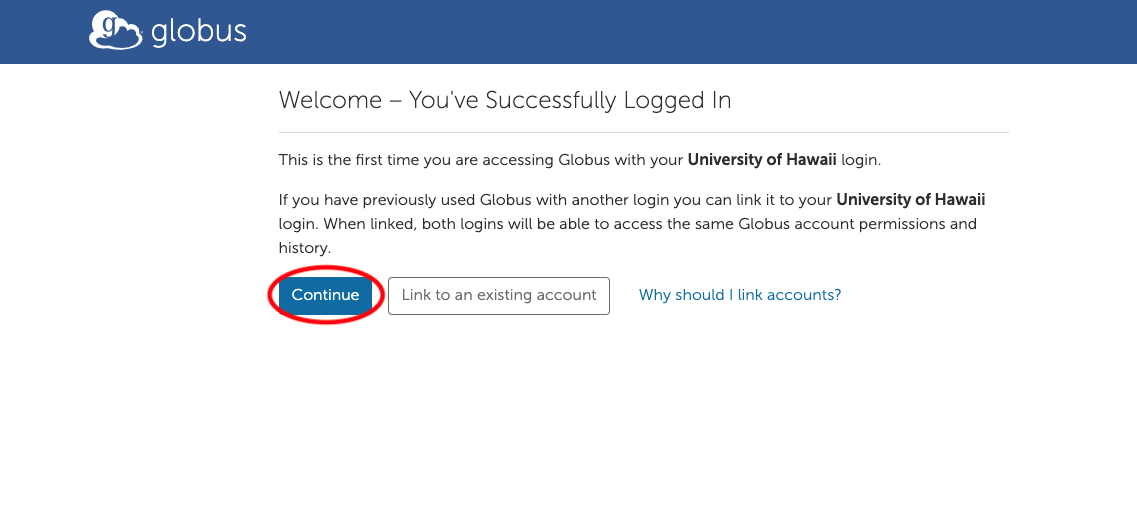
Task: Click the Welcome heading text
Action: click(x=505, y=100)
